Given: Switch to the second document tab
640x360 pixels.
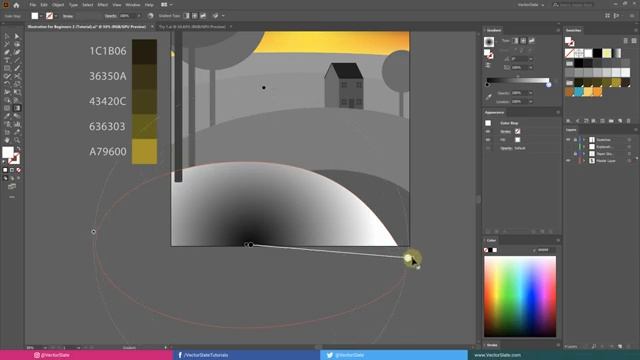Looking at the screenshot, I should click(192, 27).
